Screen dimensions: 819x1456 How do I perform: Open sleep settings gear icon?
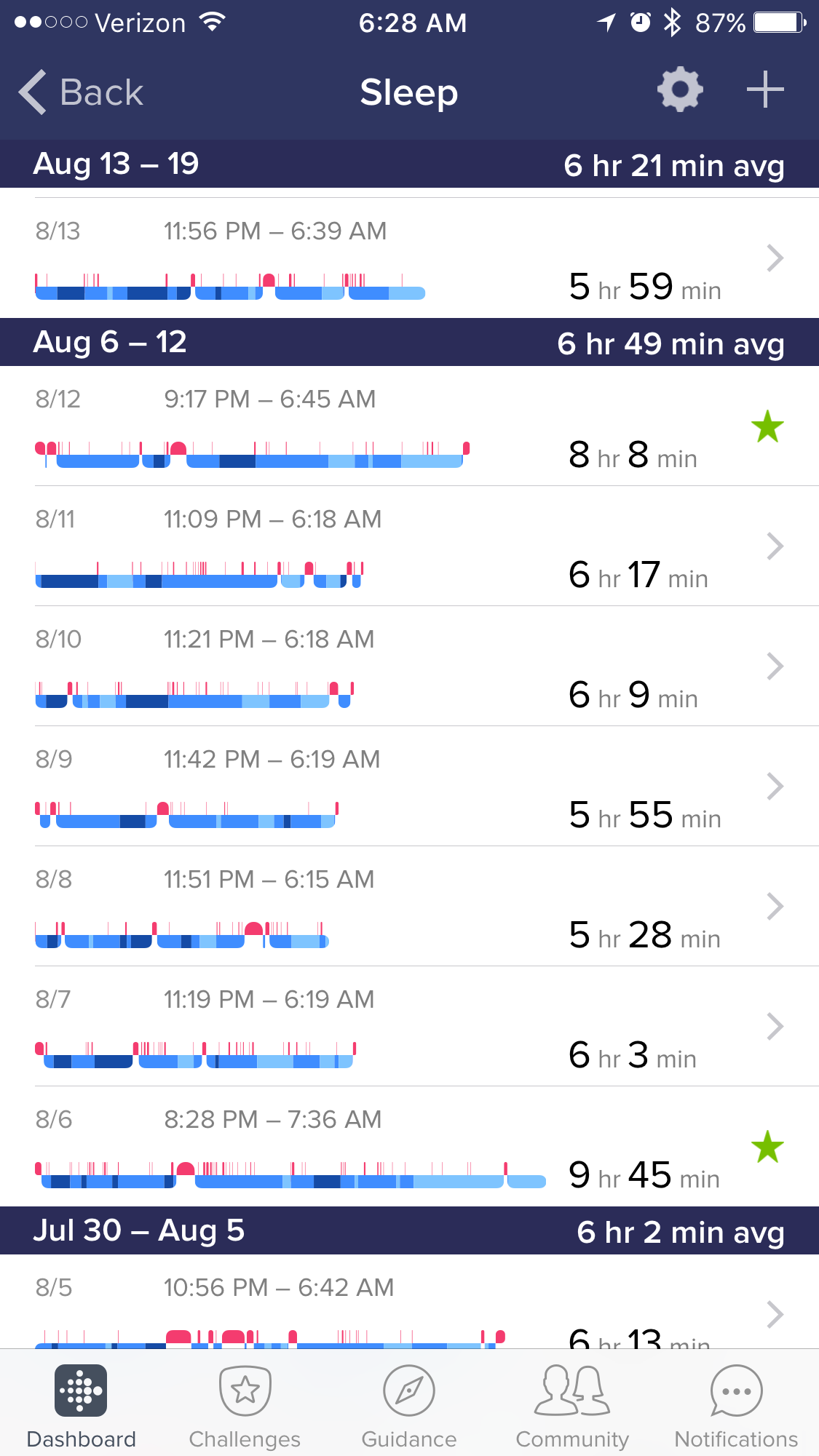[x=680, y=90]
